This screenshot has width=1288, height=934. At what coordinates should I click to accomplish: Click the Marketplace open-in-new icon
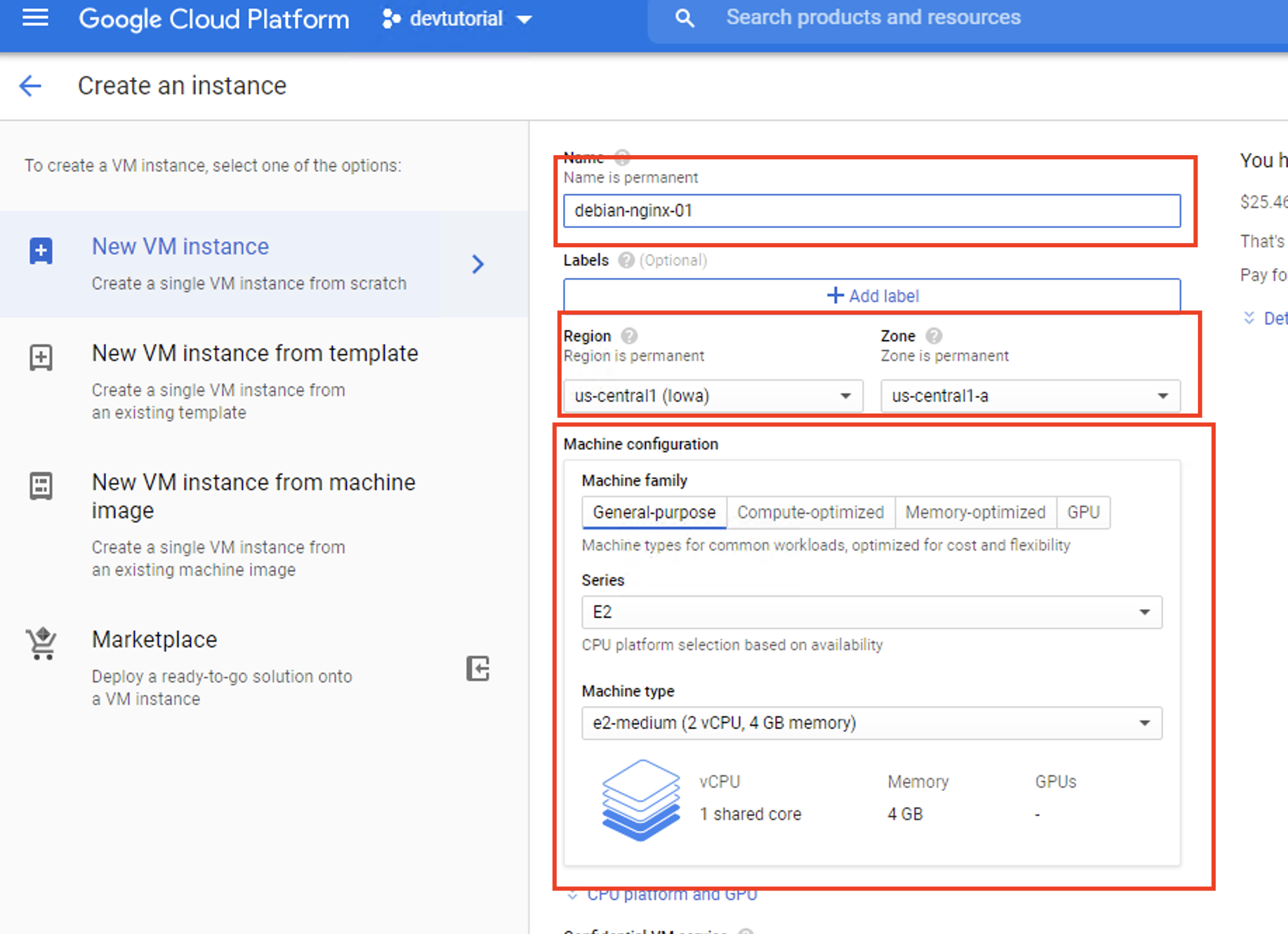click(x=478, y=669)
